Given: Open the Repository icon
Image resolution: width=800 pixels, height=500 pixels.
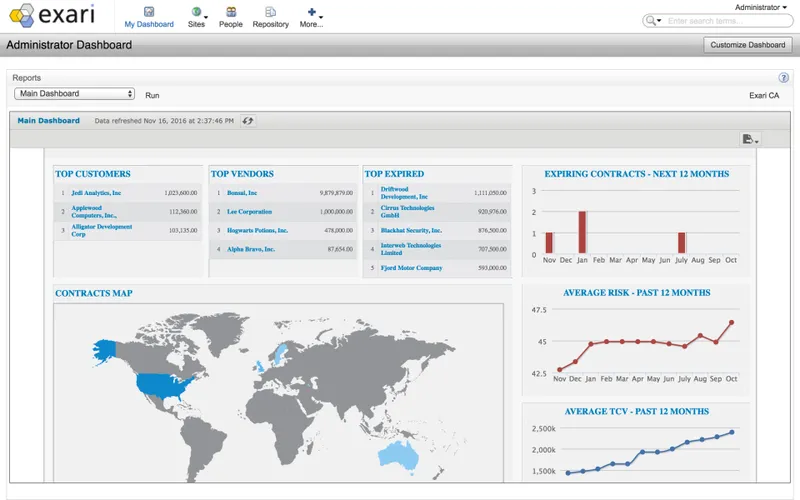Looking at the screenshot, I should [x=270, y=12].
